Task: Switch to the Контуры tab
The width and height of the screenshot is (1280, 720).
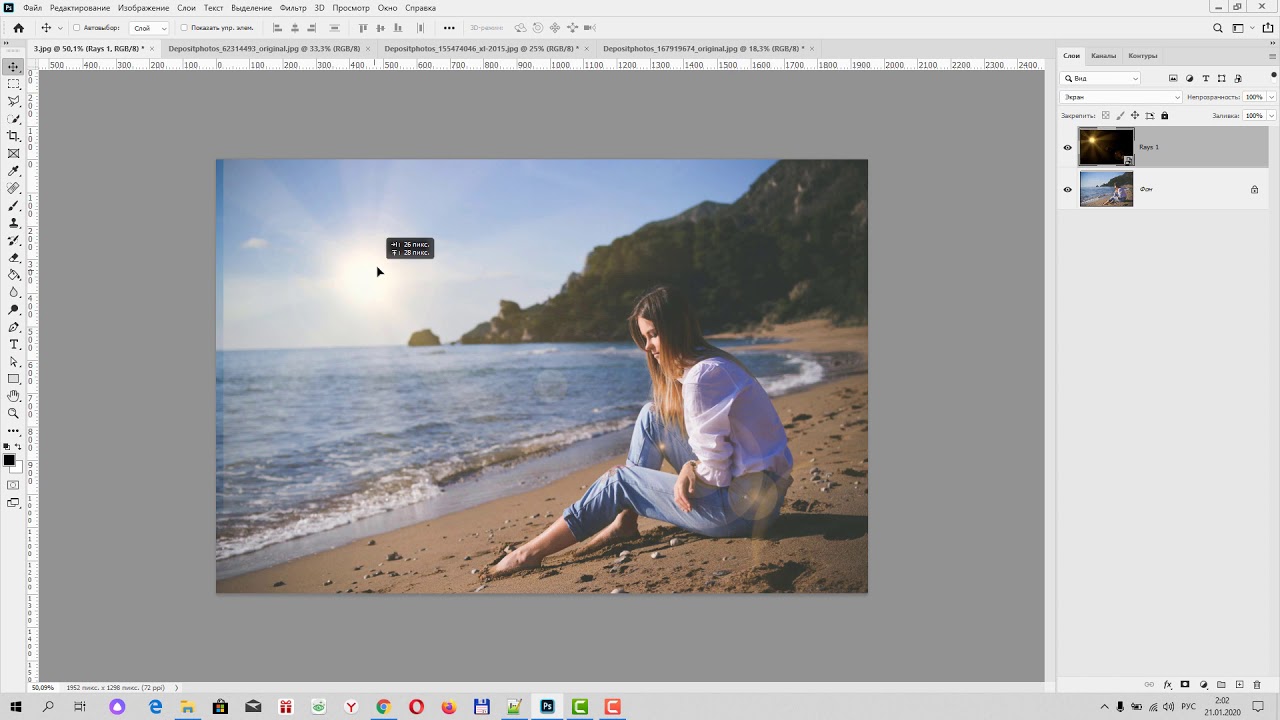Action: (1142, 56)
